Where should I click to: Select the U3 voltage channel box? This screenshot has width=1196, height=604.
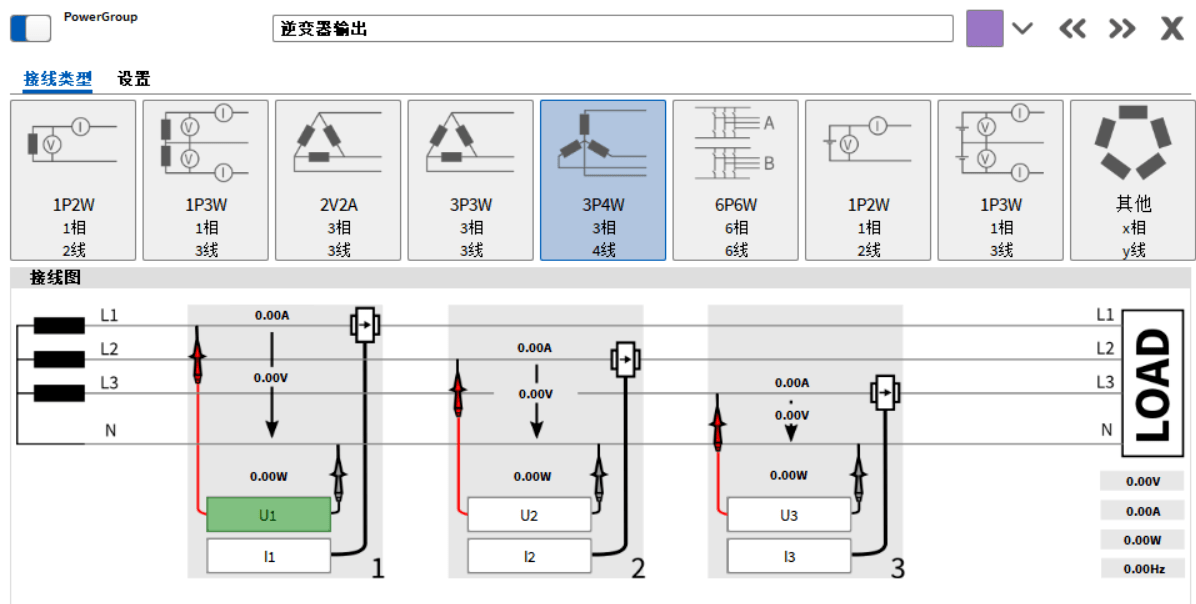tap(789, 515)
